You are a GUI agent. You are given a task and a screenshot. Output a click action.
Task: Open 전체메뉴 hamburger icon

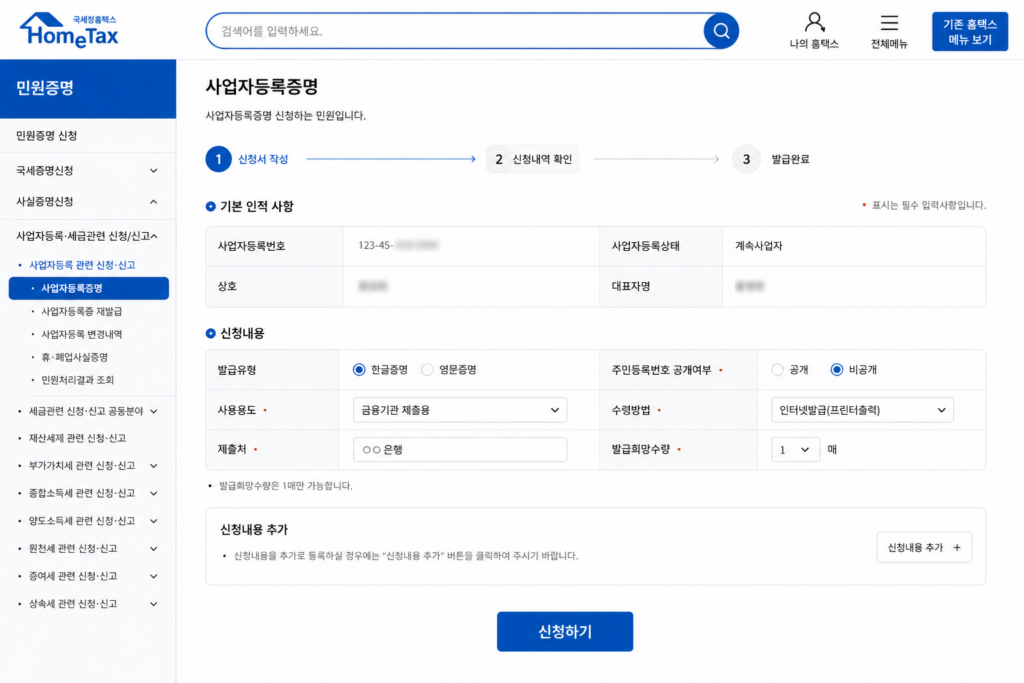(x=889, y=23)
